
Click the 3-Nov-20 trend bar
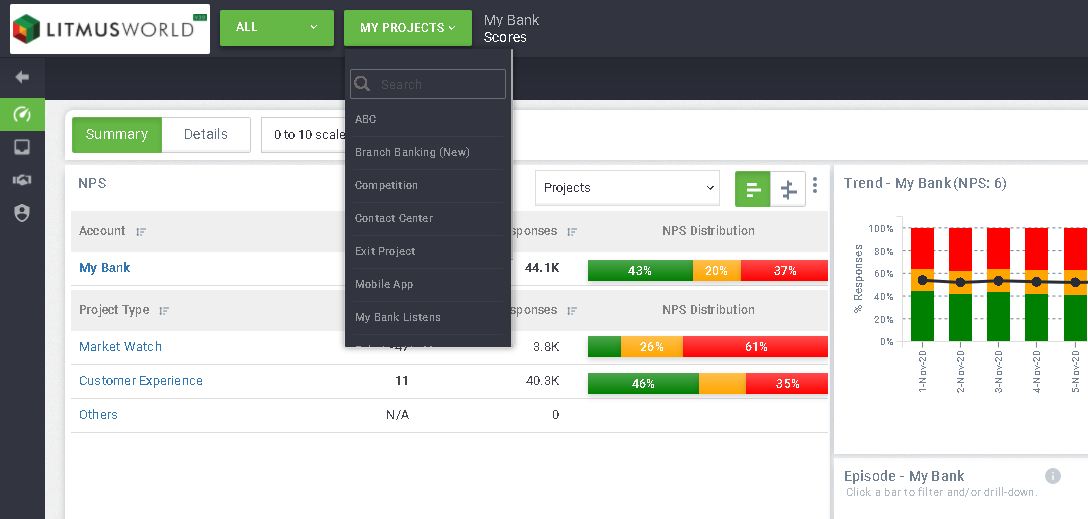point(998,284)
